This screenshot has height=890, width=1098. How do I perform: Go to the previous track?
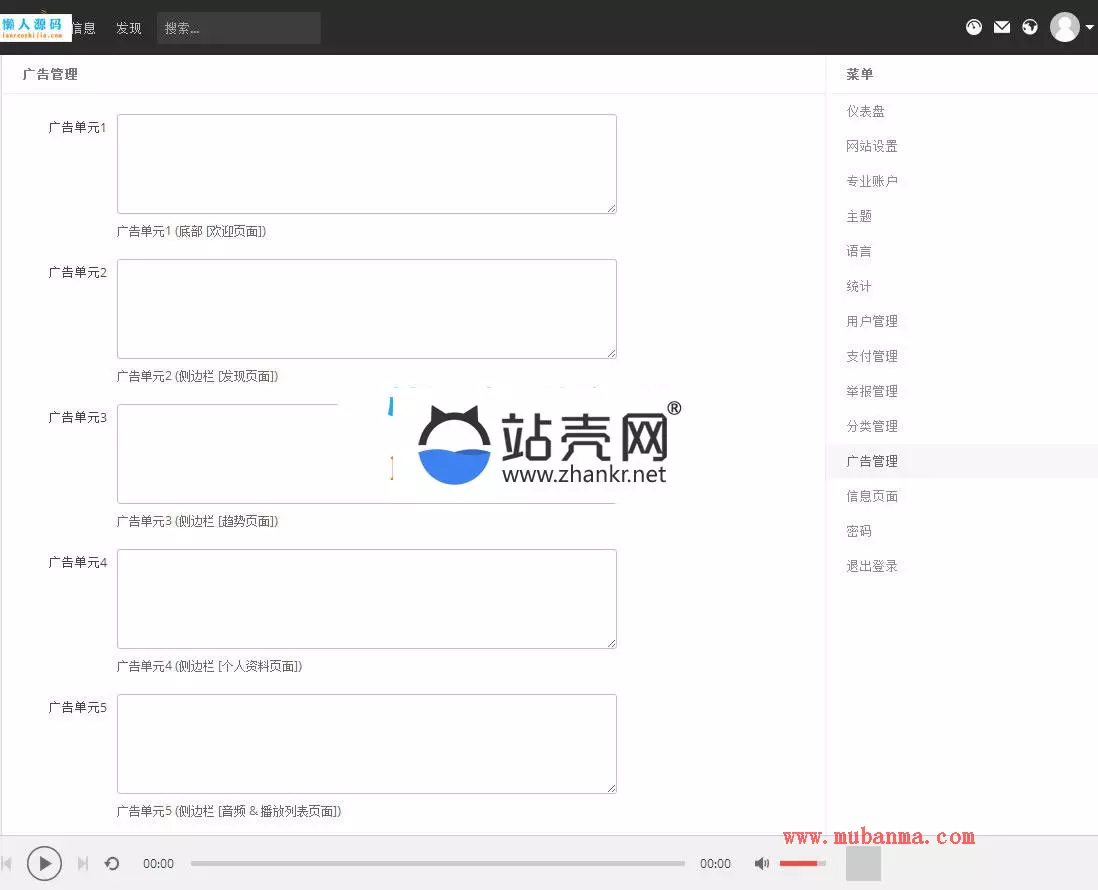tap(7, 863)
